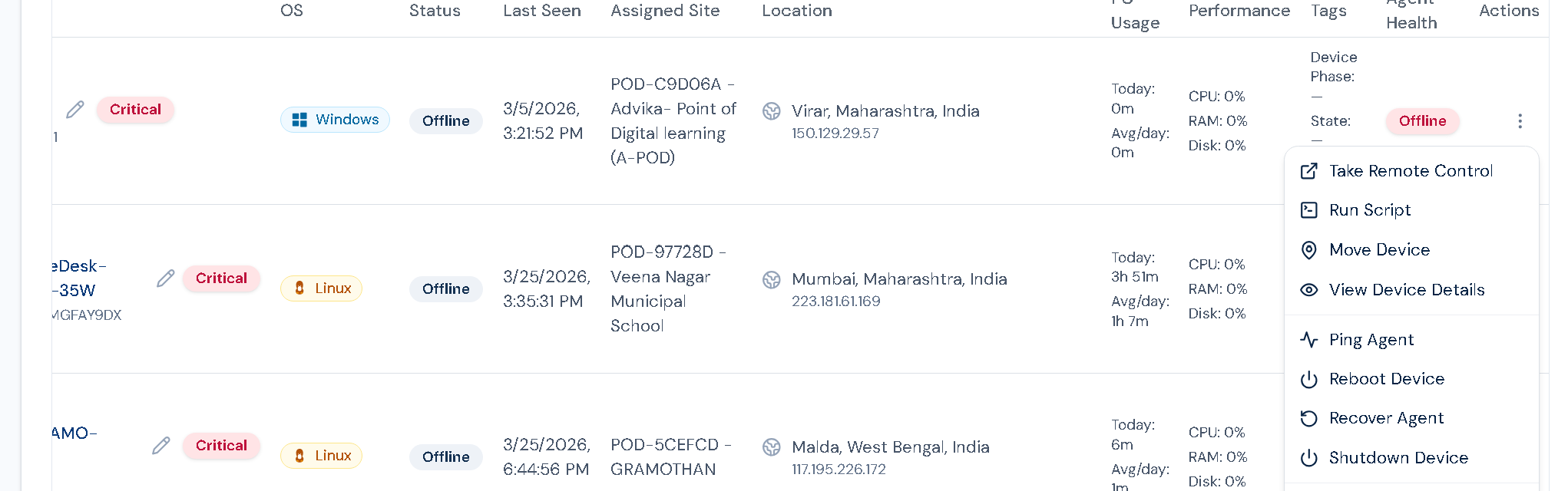Click pencil edit icon beside first Critical badge
The width and height of the screenshot is (1568, 491).
coord(75,110)
